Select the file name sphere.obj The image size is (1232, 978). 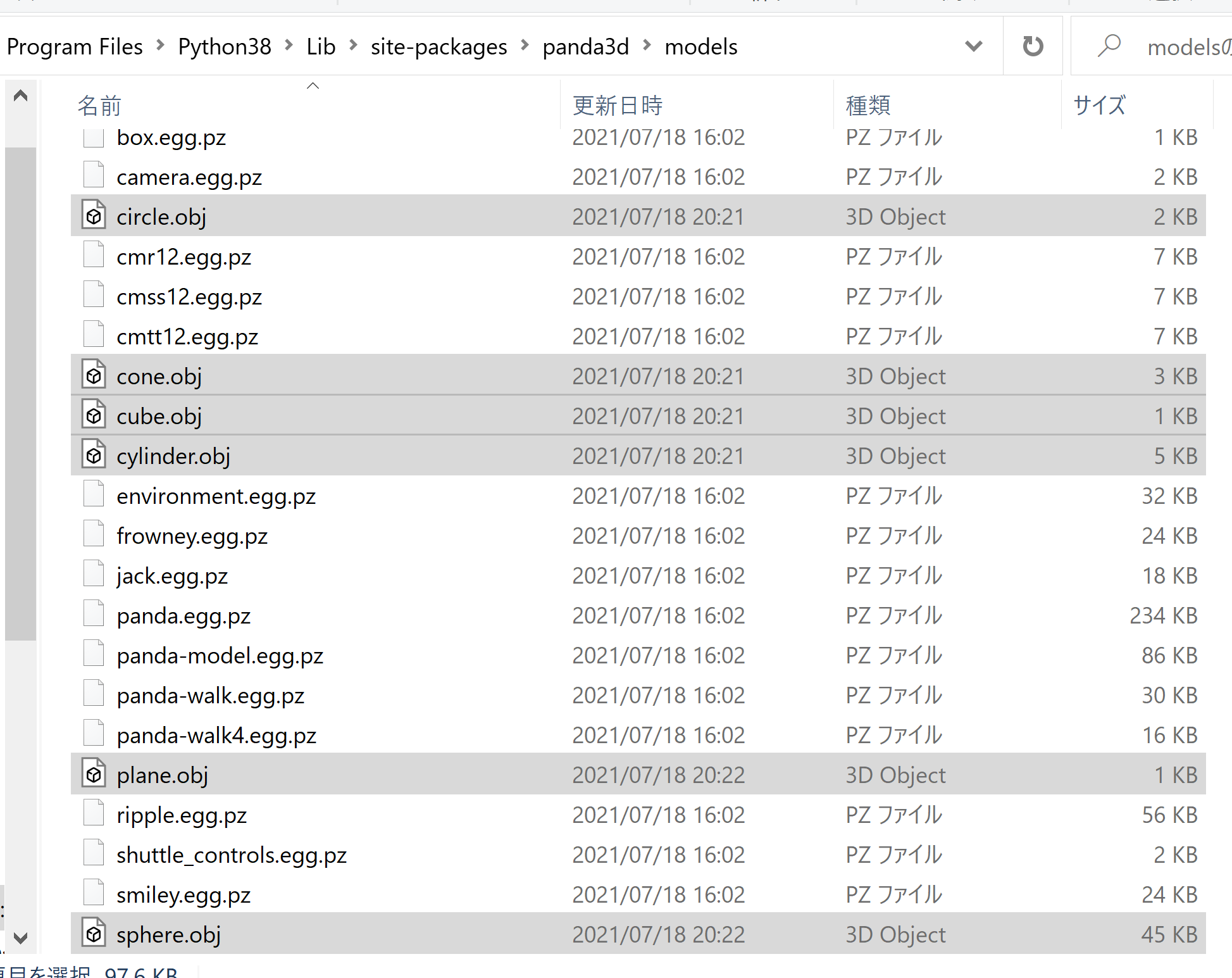coord(169,935)
